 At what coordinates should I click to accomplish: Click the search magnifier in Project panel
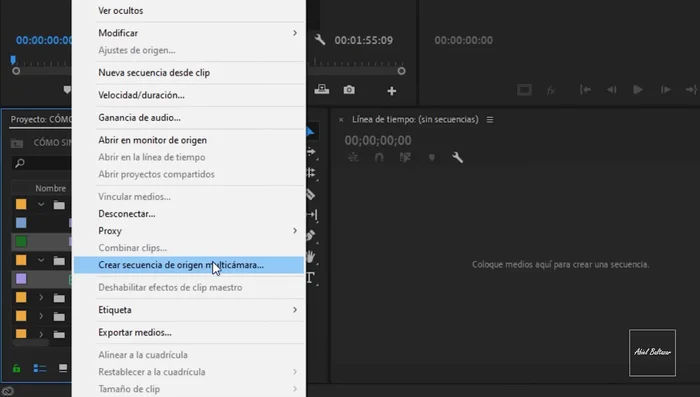tap(20, 163)
